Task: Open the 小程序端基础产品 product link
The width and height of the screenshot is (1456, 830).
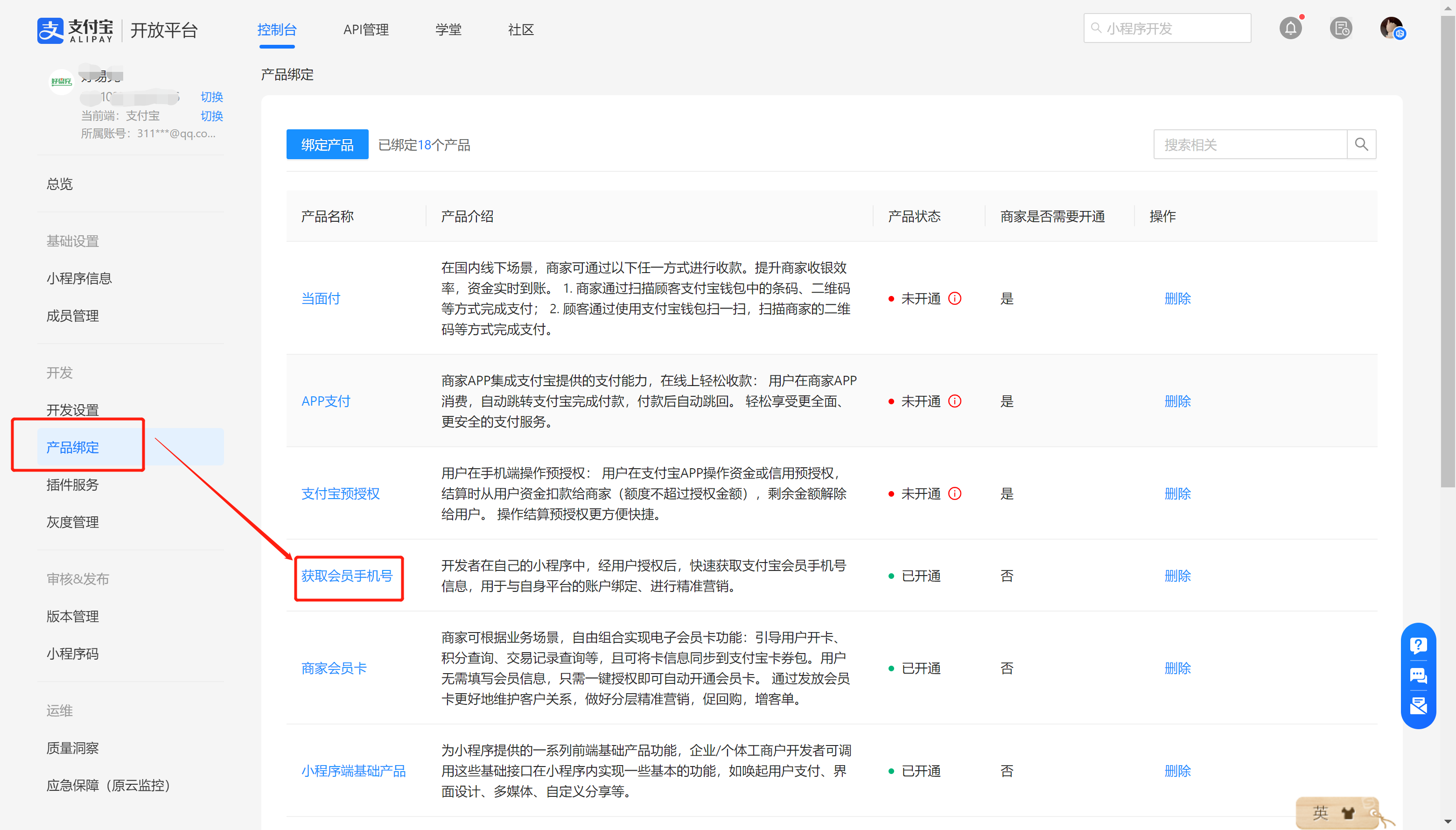Action: pos(353,771)
